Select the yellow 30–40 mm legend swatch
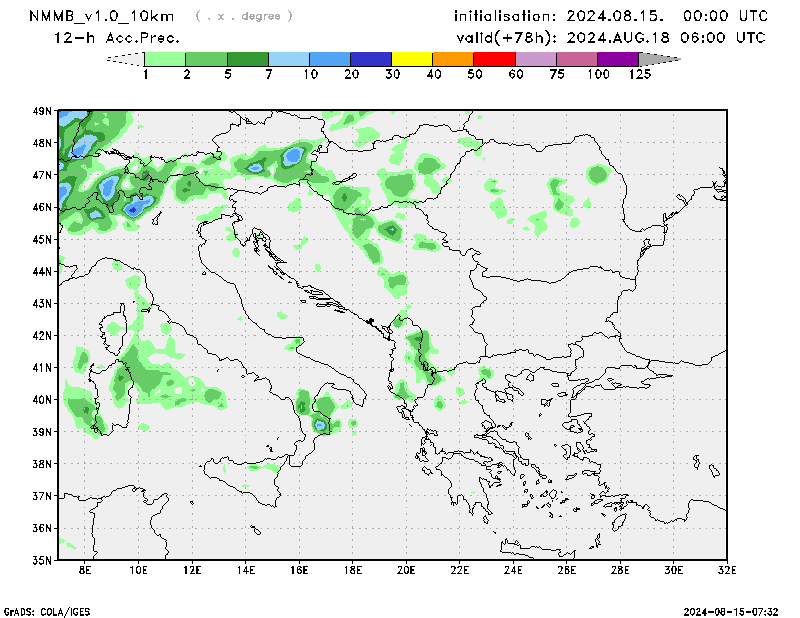 (x=412, y=59)
